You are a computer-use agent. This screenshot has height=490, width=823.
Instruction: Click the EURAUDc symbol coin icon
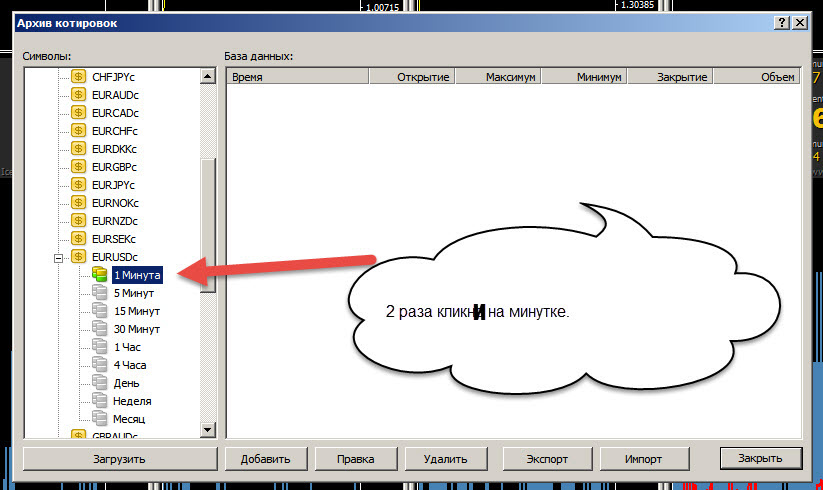click(x=78, y=94)
